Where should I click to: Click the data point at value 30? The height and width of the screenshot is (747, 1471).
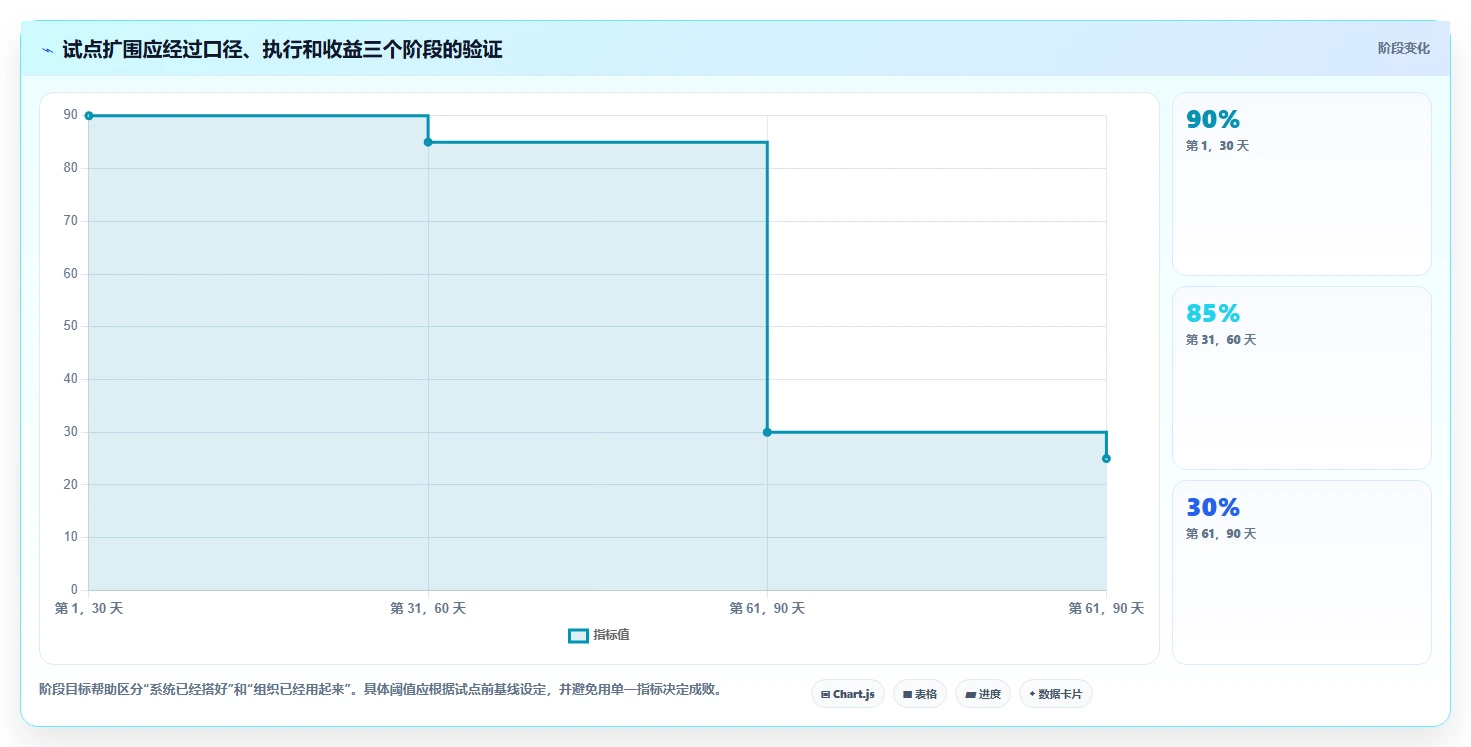click(767, 432)
